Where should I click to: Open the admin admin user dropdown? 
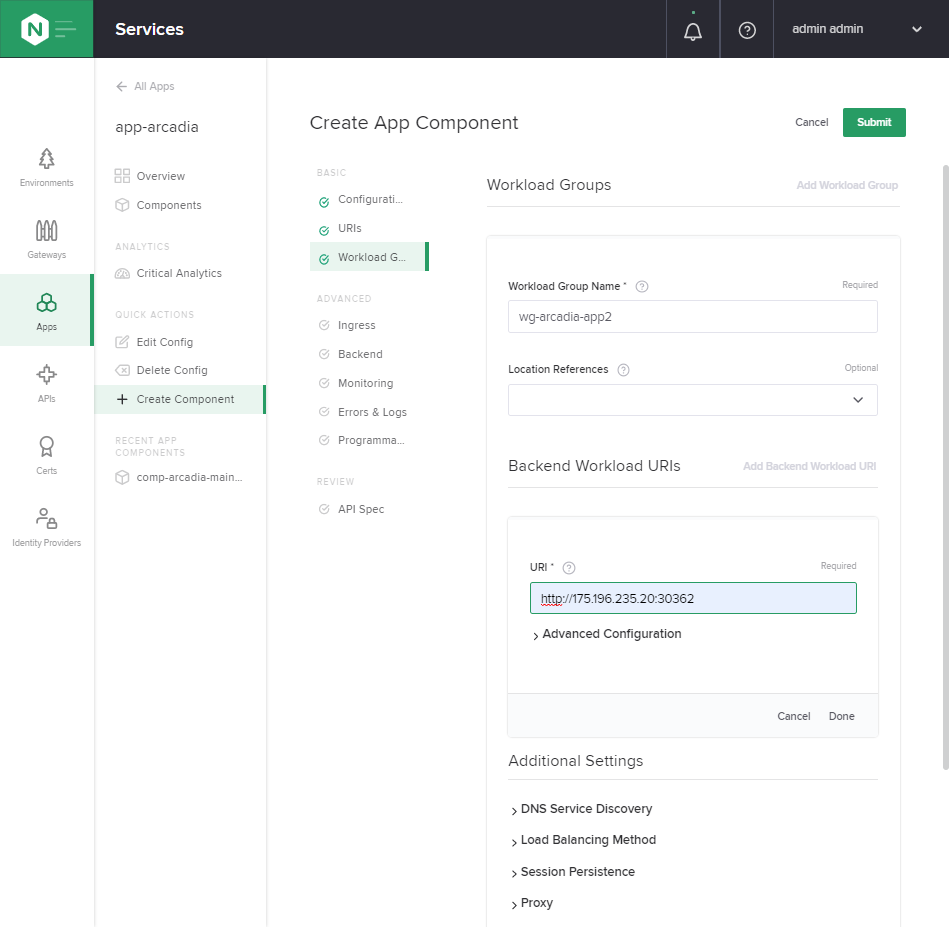coord(860,29)
